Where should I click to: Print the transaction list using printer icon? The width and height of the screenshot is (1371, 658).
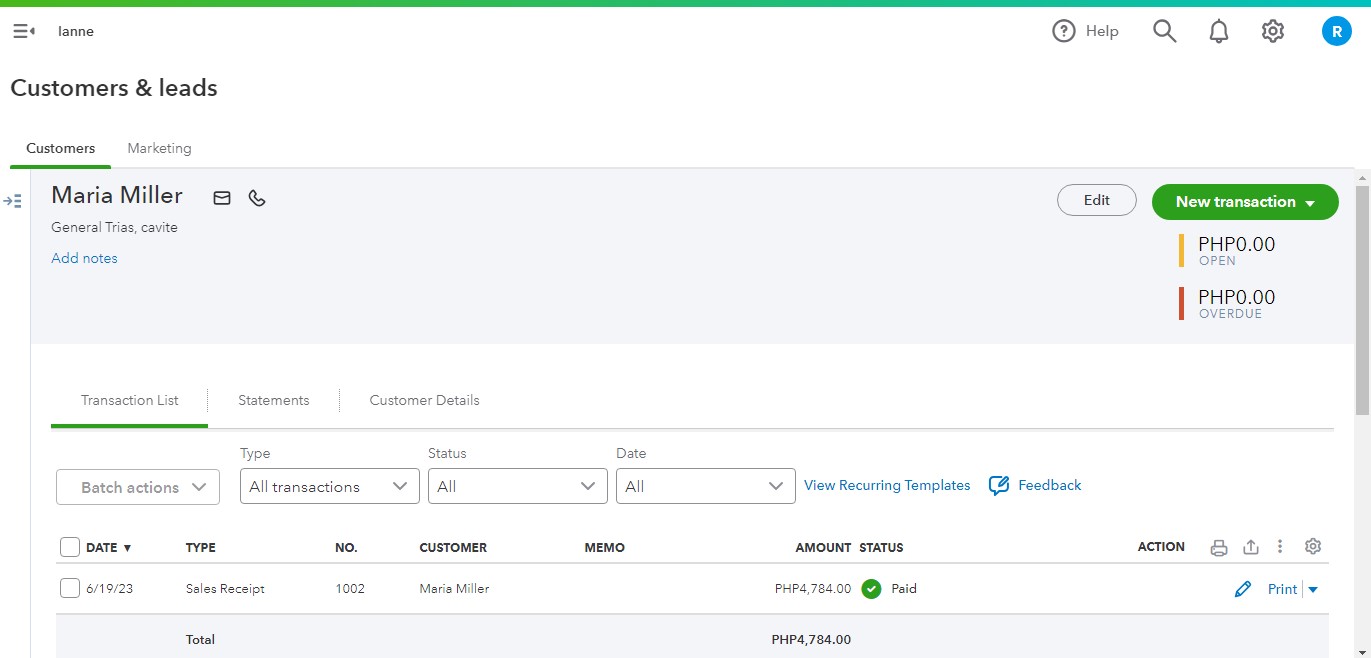[x=1218, y=547]
